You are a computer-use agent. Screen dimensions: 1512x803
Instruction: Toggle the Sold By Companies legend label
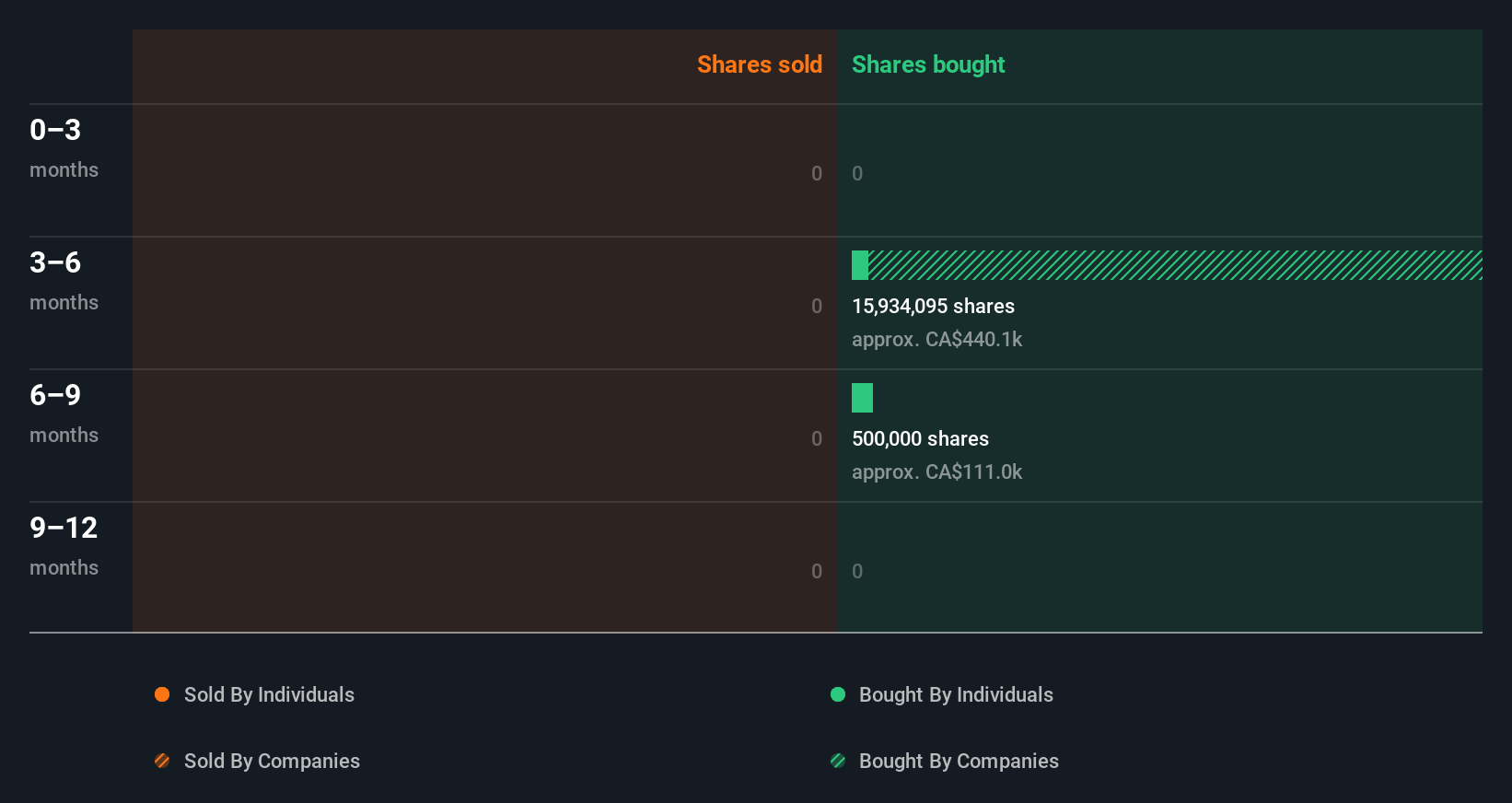[x=272, y=761]
